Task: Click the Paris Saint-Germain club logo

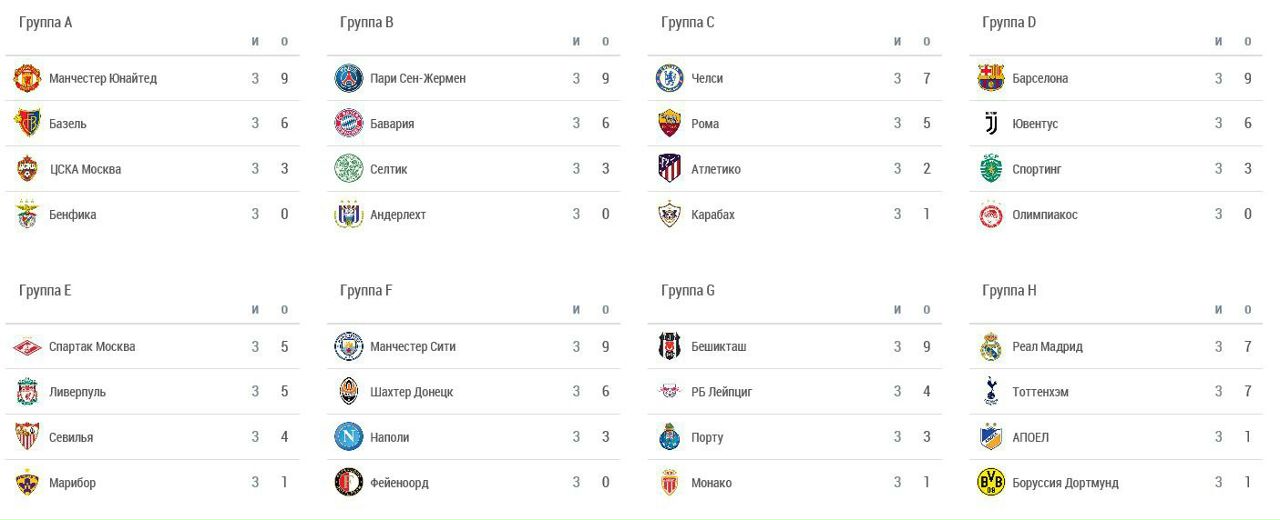Action: [348, 78]
